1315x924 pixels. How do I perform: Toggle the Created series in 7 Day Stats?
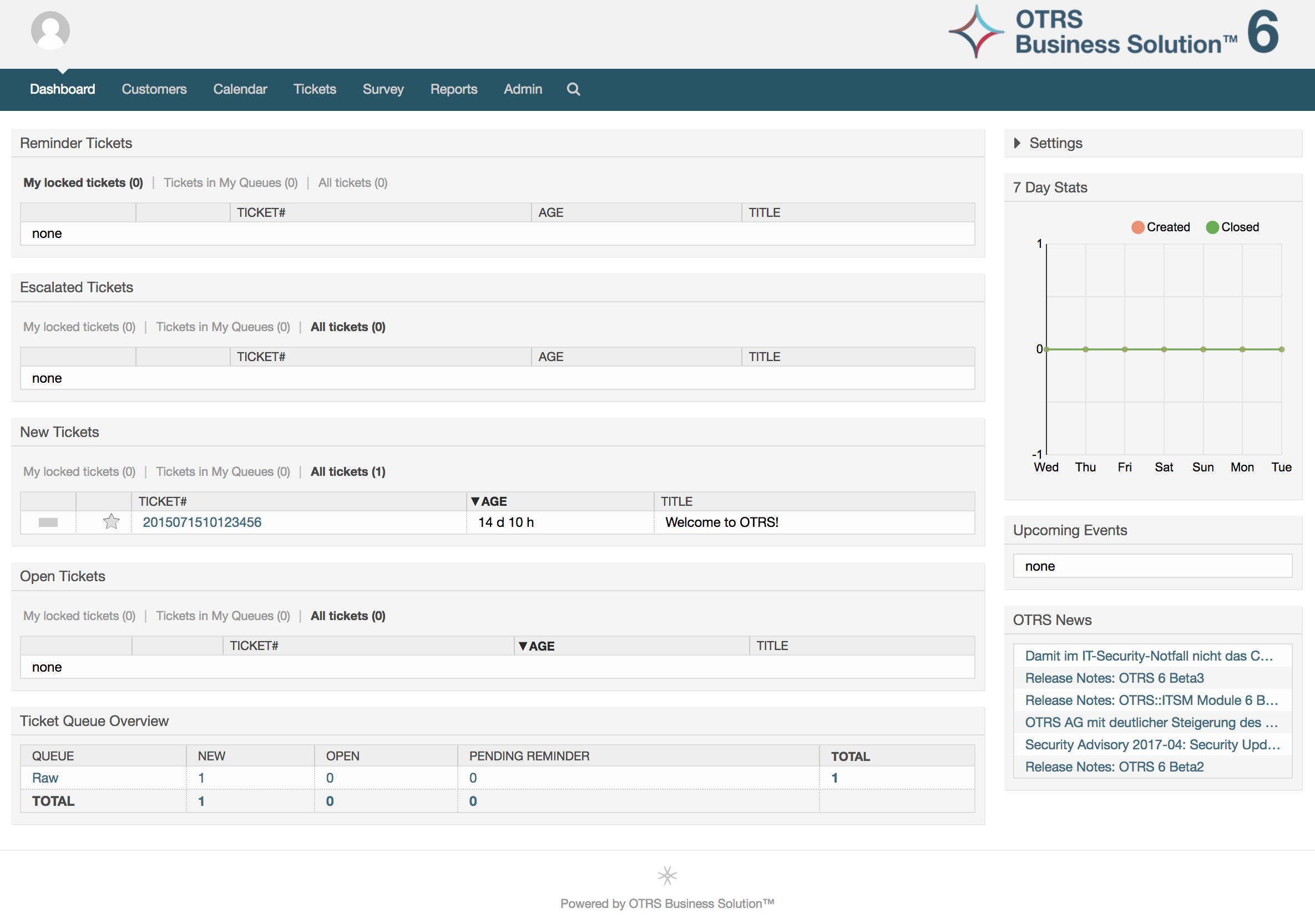tap(1160, 227)
